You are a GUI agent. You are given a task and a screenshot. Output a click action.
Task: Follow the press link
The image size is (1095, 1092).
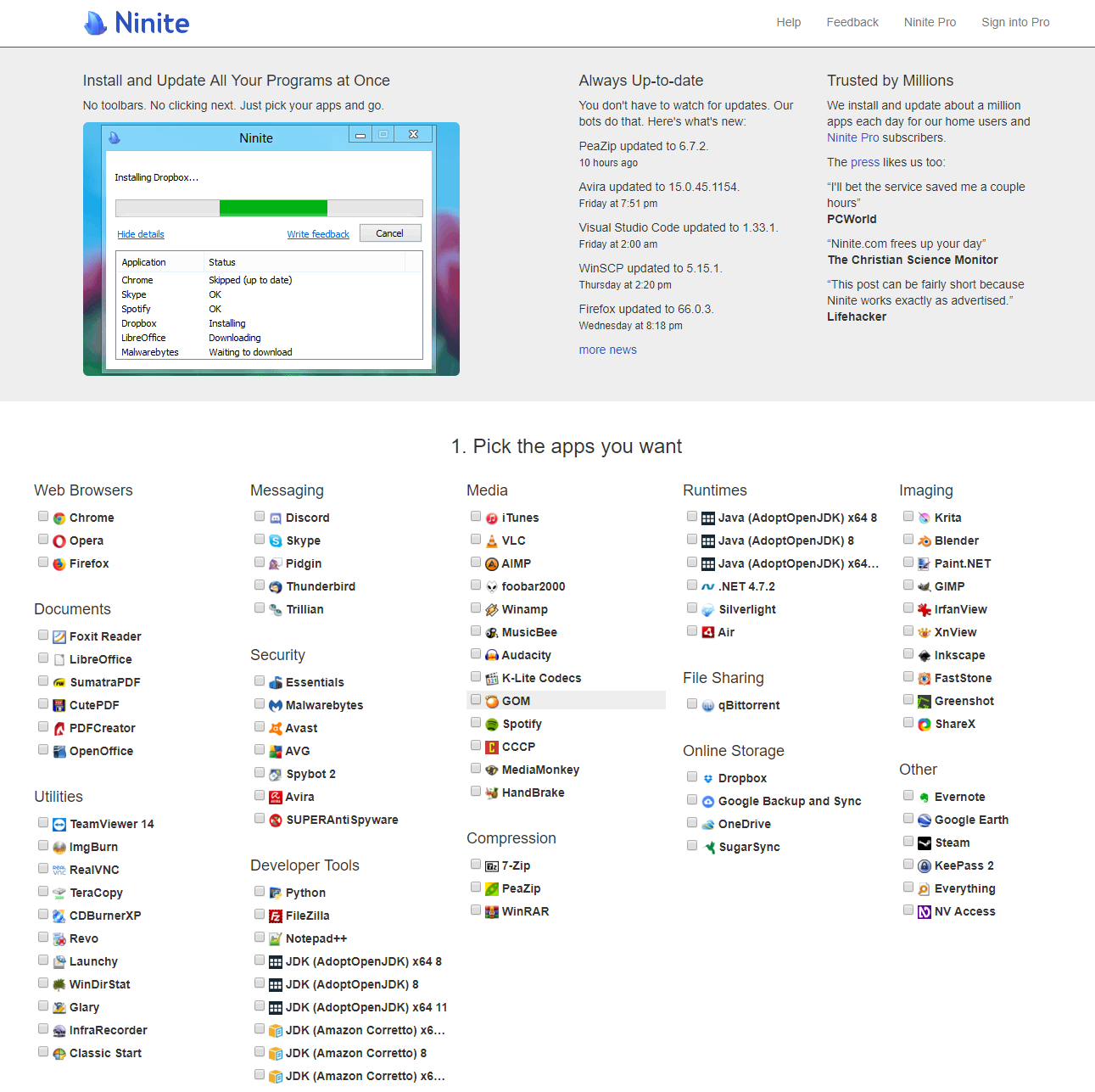[865, 163]
